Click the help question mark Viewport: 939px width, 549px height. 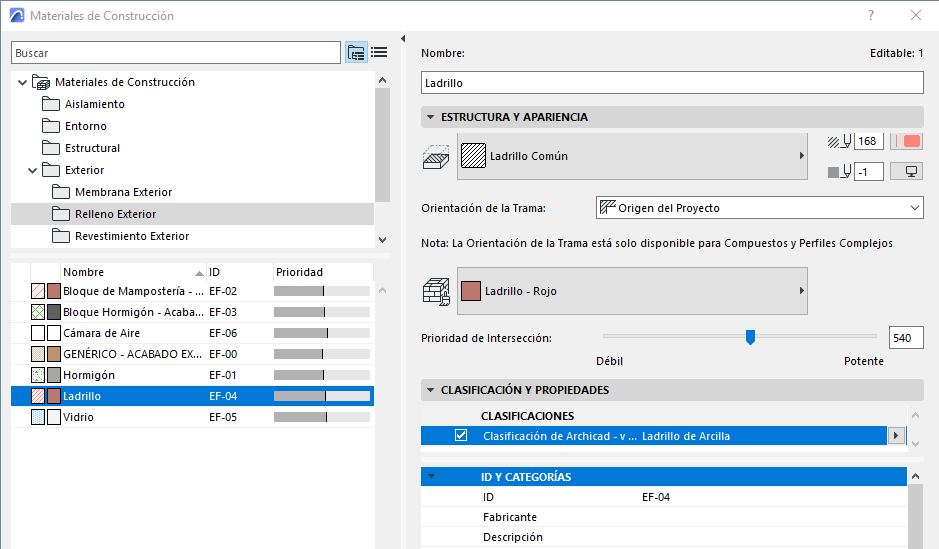(871, 16)
